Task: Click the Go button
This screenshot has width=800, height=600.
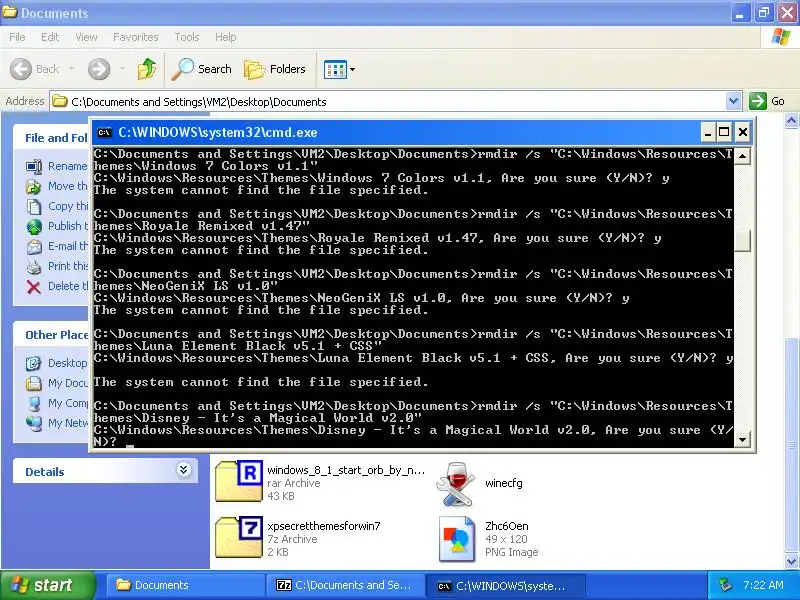Action: click(x=767, y=101)
